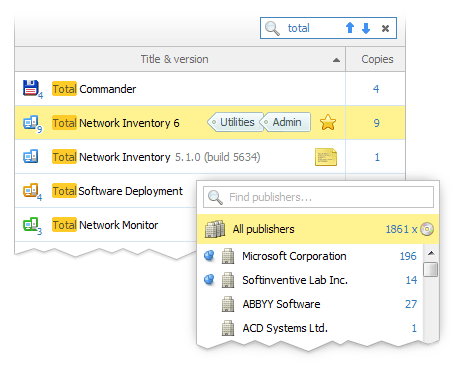Click the publisher list scrollbar thumb

coord(431,270)
